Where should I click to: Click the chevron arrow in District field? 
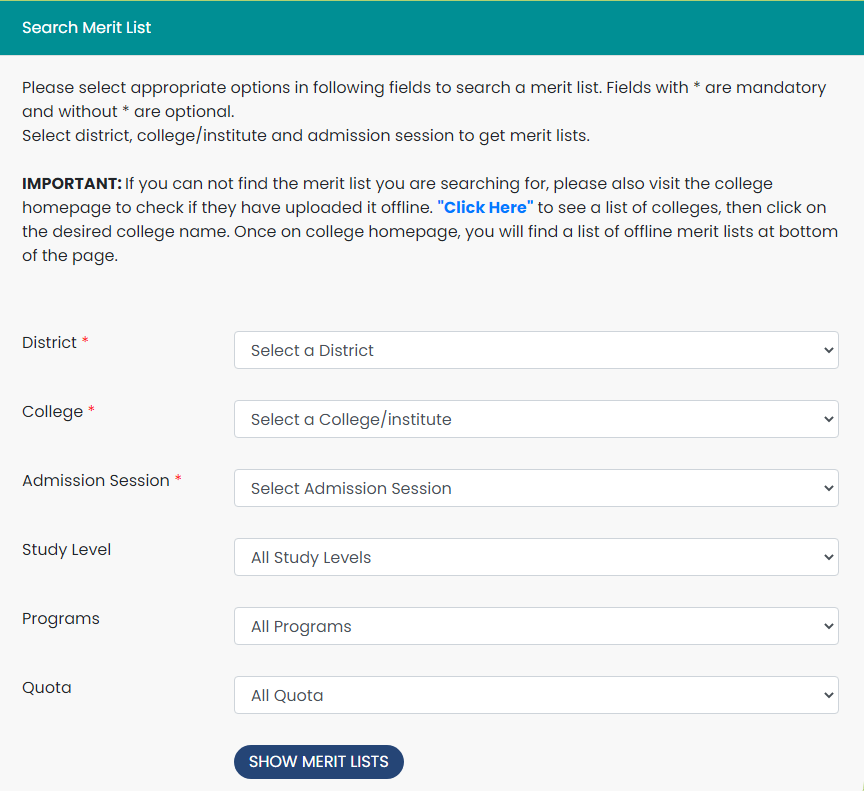[828, 350]
